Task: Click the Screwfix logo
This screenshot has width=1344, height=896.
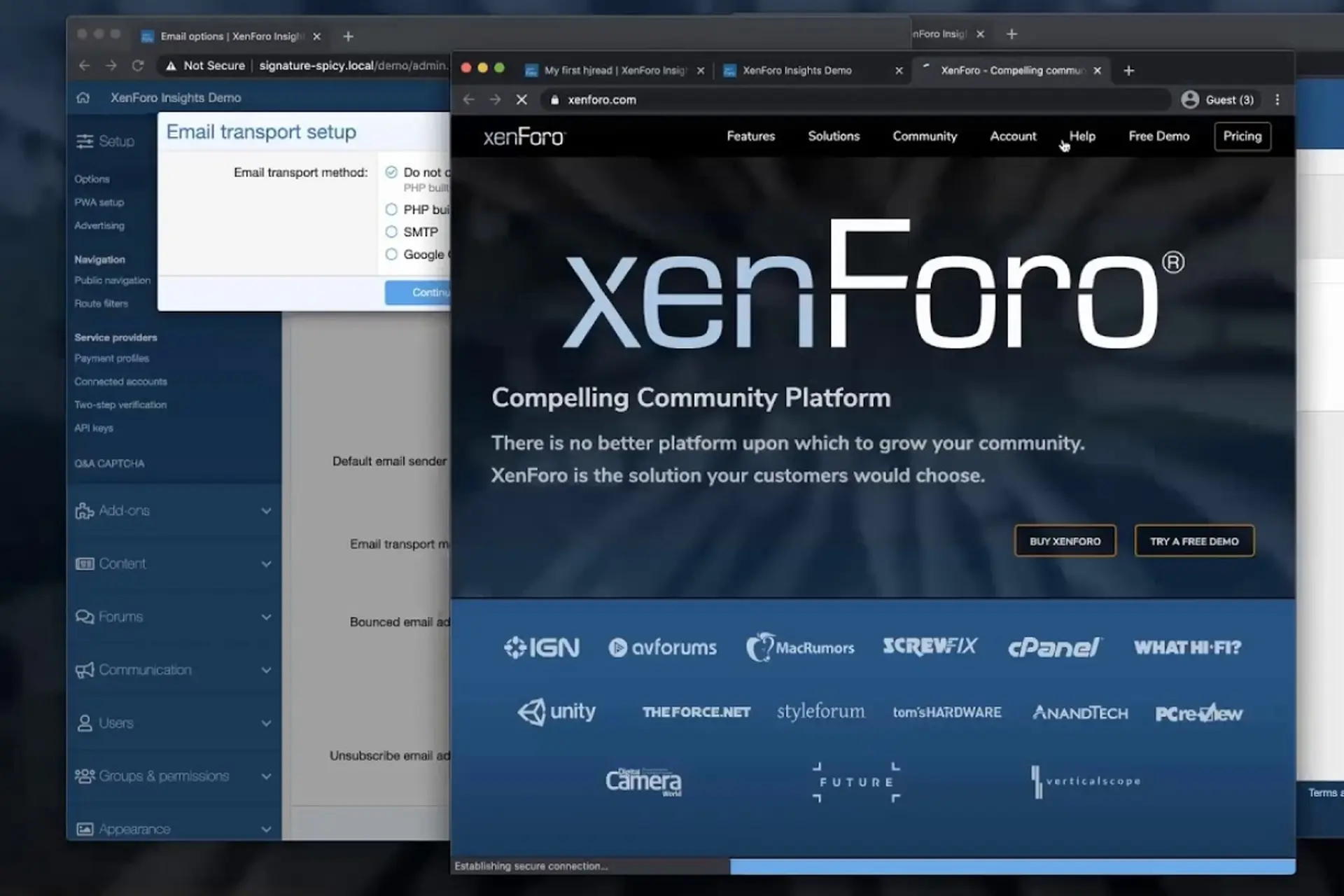Action: pos(930,646)
